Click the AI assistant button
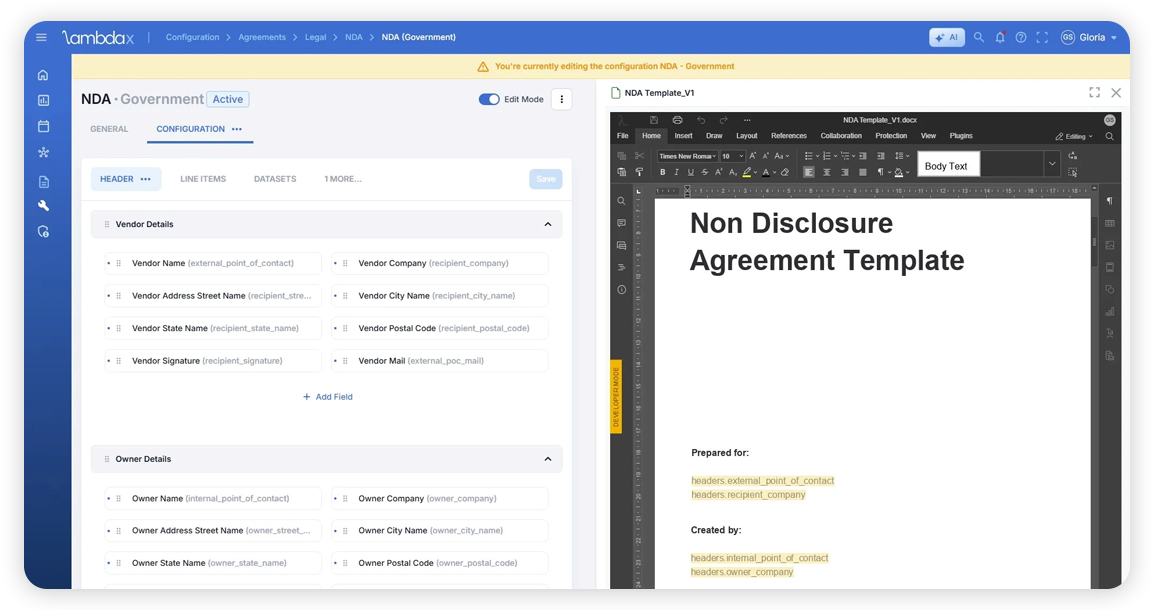Image resolution: width=1156 pixels, height=610 pixels. point(947,37)
